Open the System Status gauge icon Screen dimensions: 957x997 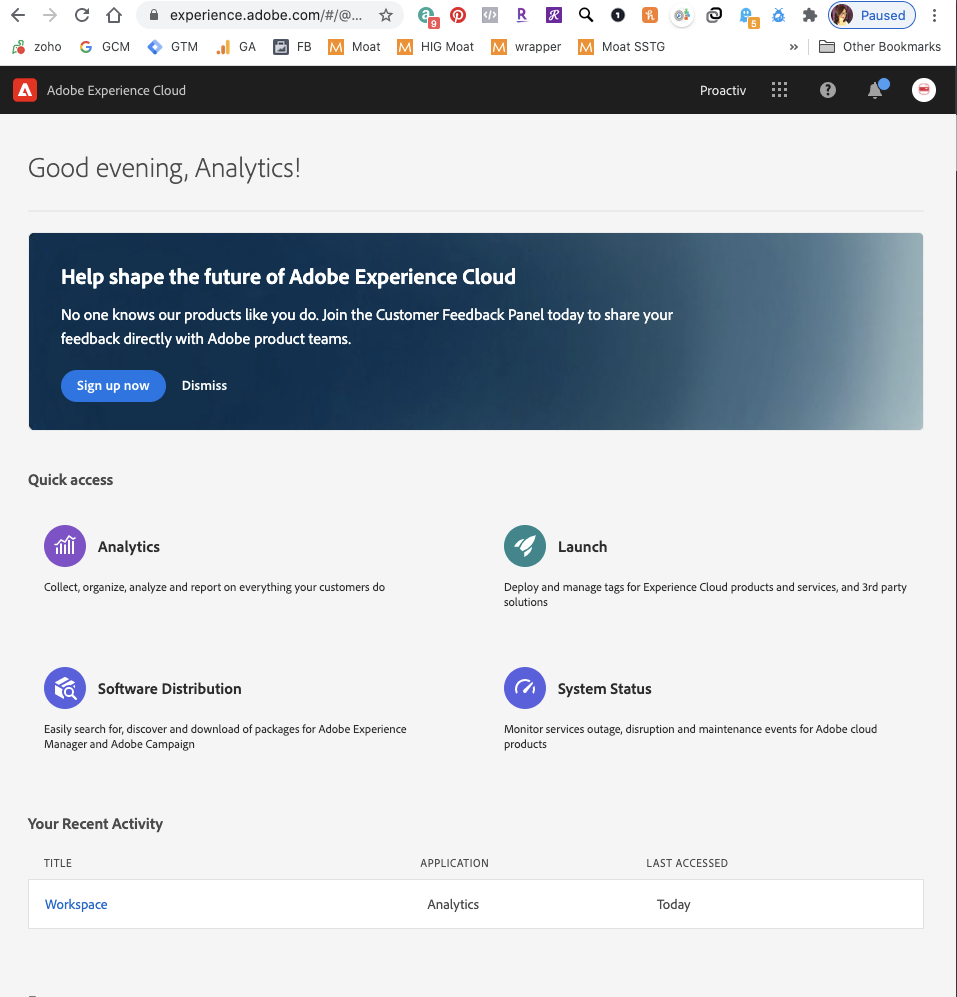(525, 688)
